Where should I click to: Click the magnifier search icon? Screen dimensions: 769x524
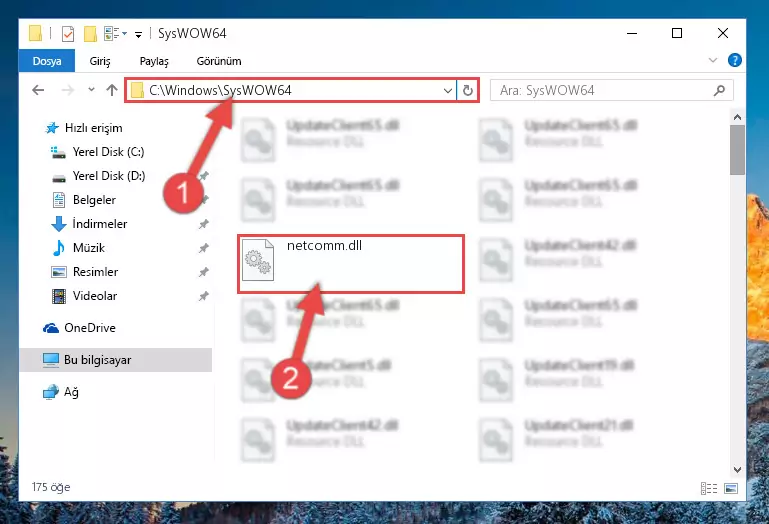719,90
